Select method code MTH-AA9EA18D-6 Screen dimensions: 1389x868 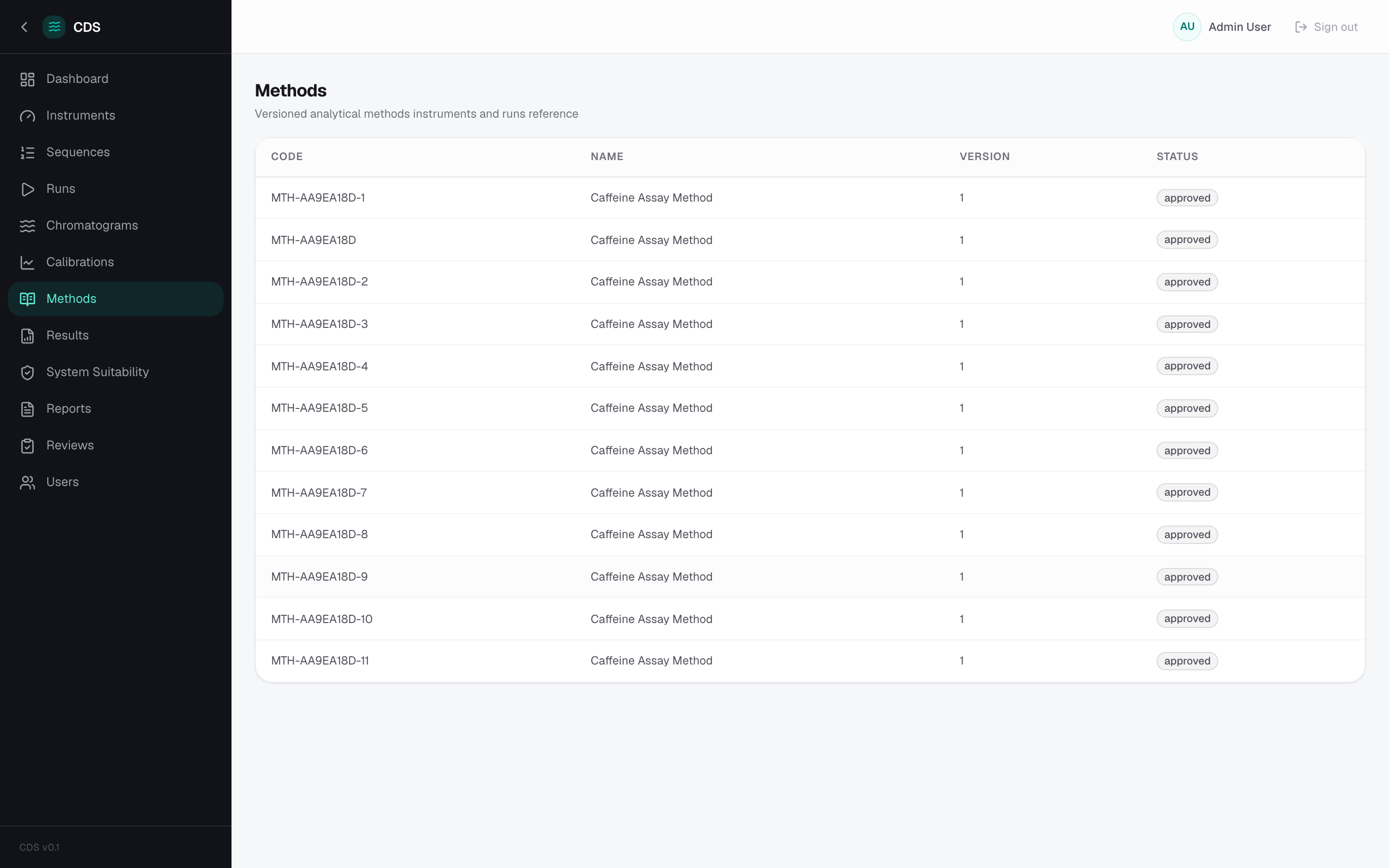(319, 451)
